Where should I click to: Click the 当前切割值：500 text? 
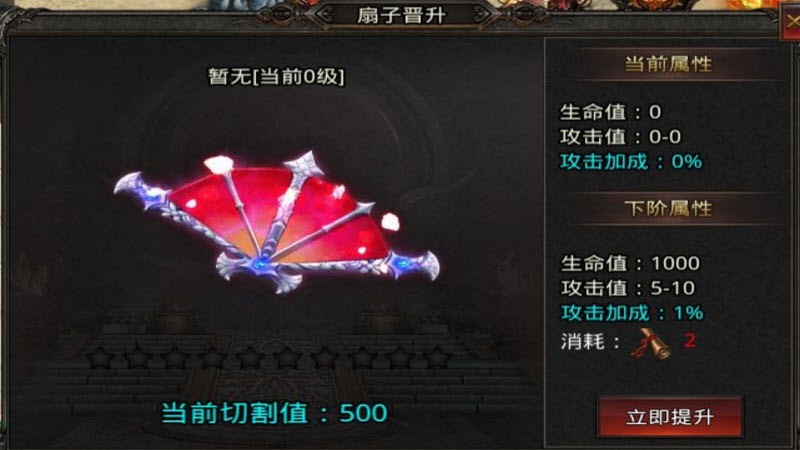(x=274, y=413)
